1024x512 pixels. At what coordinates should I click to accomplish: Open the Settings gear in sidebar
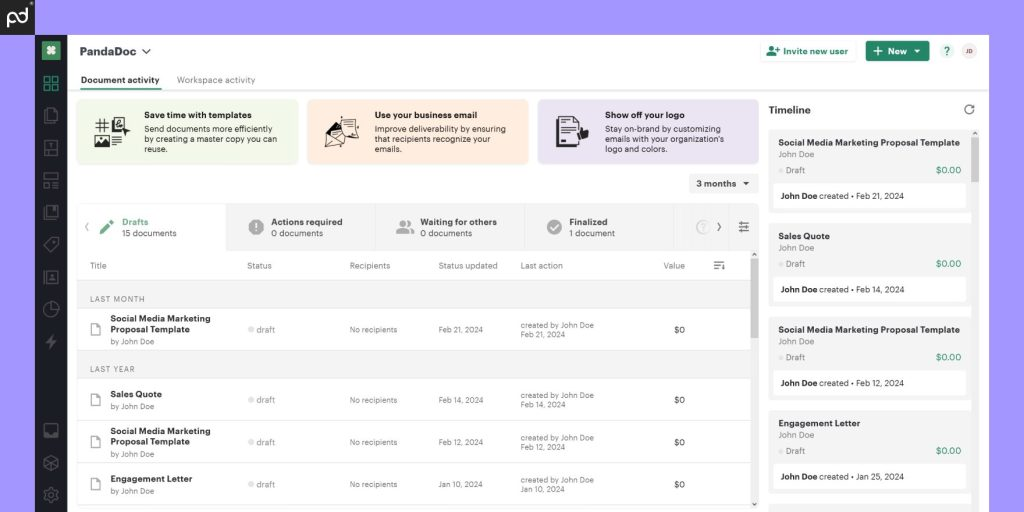(51, 494)
